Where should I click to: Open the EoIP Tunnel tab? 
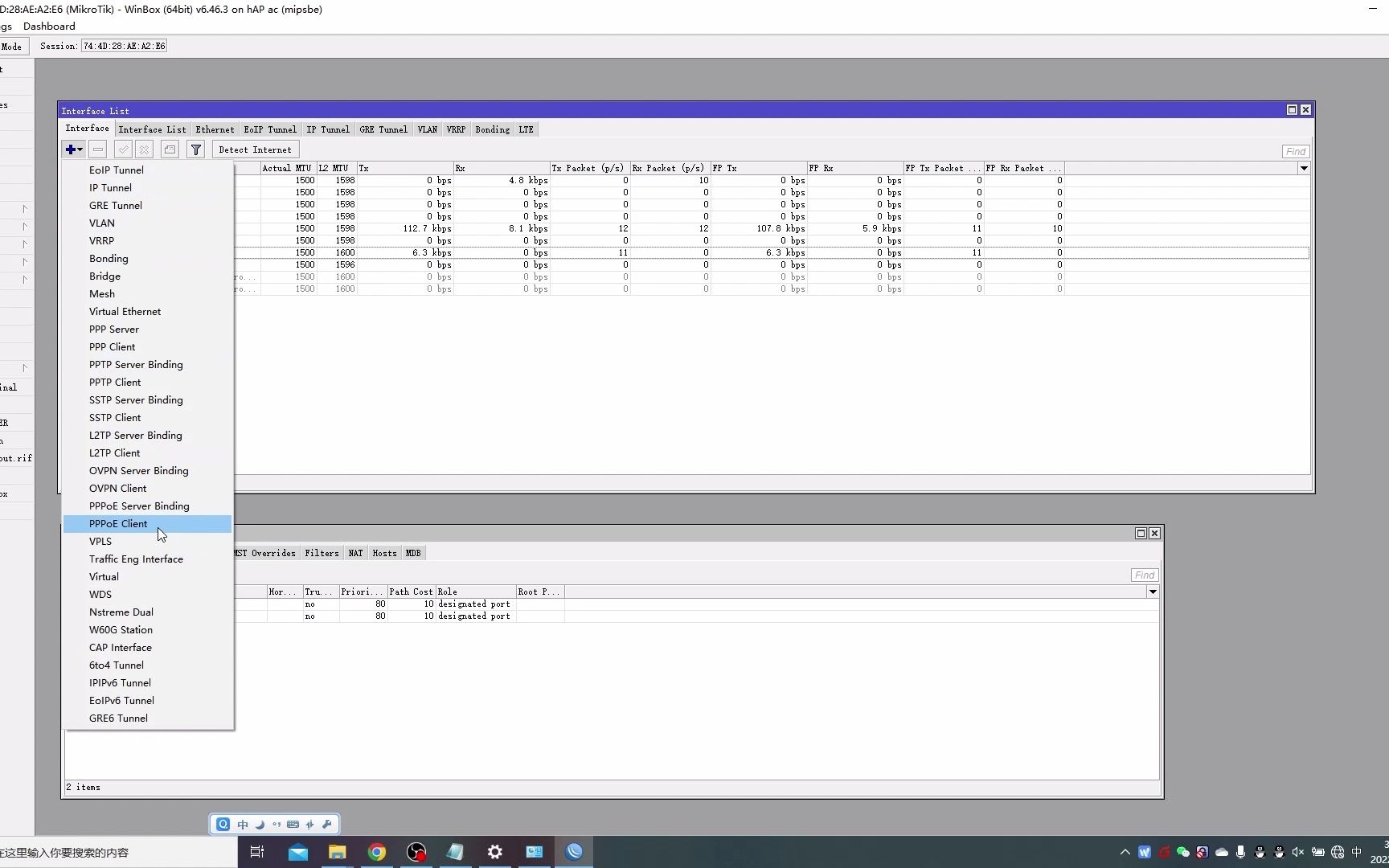(270, 129)
